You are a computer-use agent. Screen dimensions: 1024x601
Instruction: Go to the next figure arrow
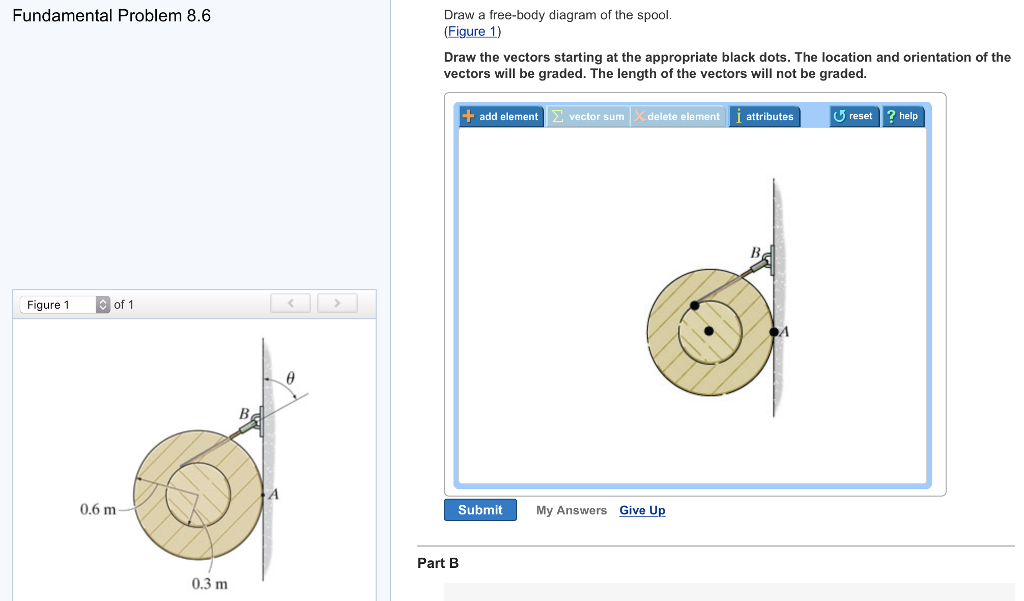pos(337,303)
